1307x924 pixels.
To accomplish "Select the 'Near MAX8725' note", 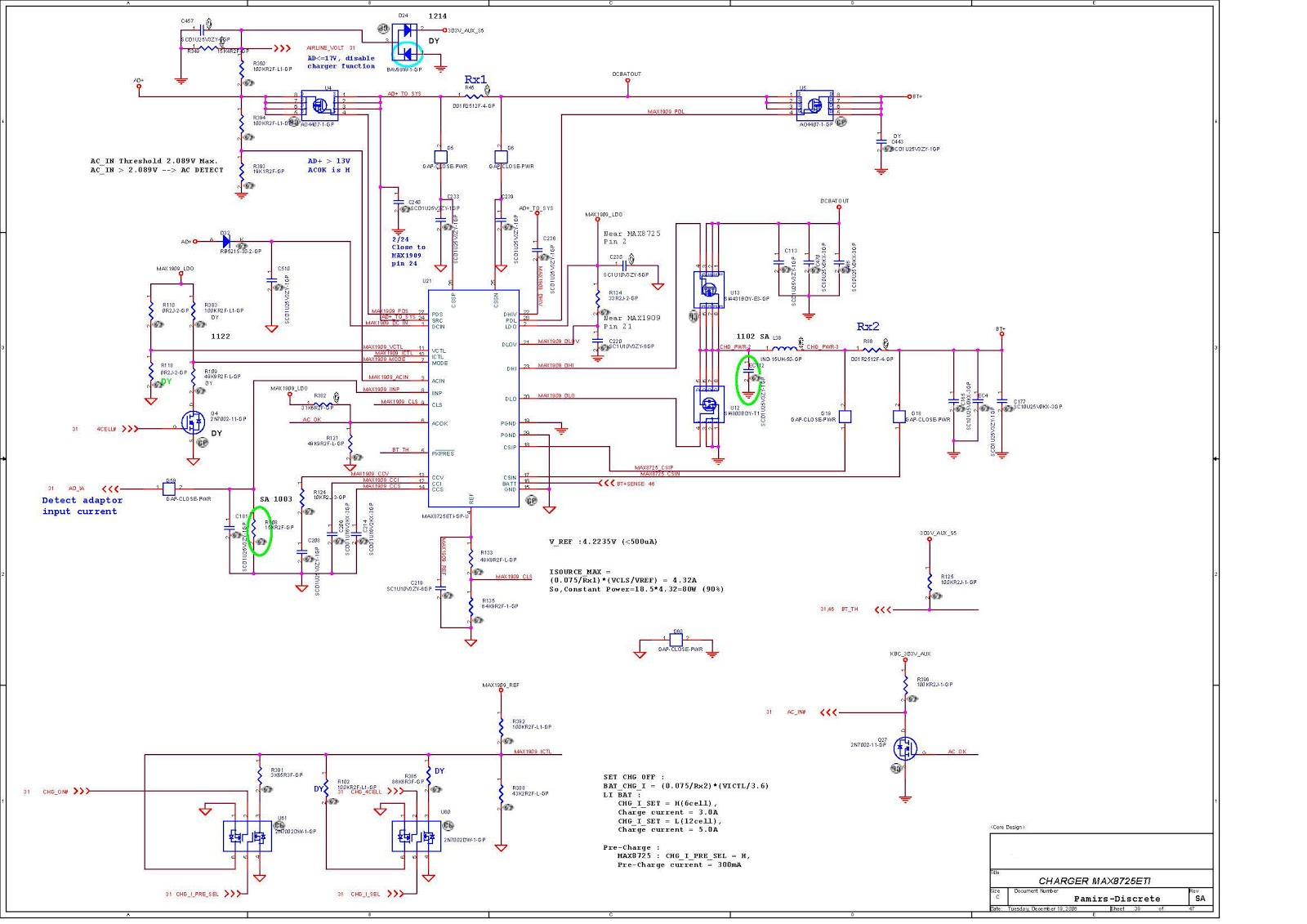I will (x=631, y=234).
